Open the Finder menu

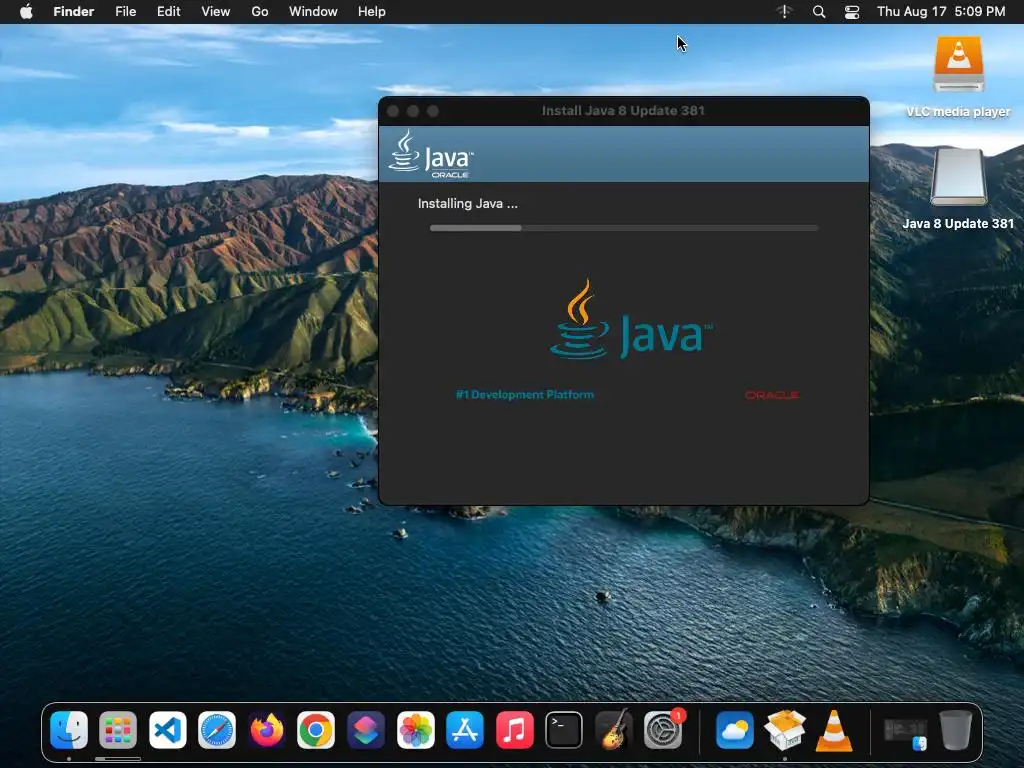tap(74, 12)
